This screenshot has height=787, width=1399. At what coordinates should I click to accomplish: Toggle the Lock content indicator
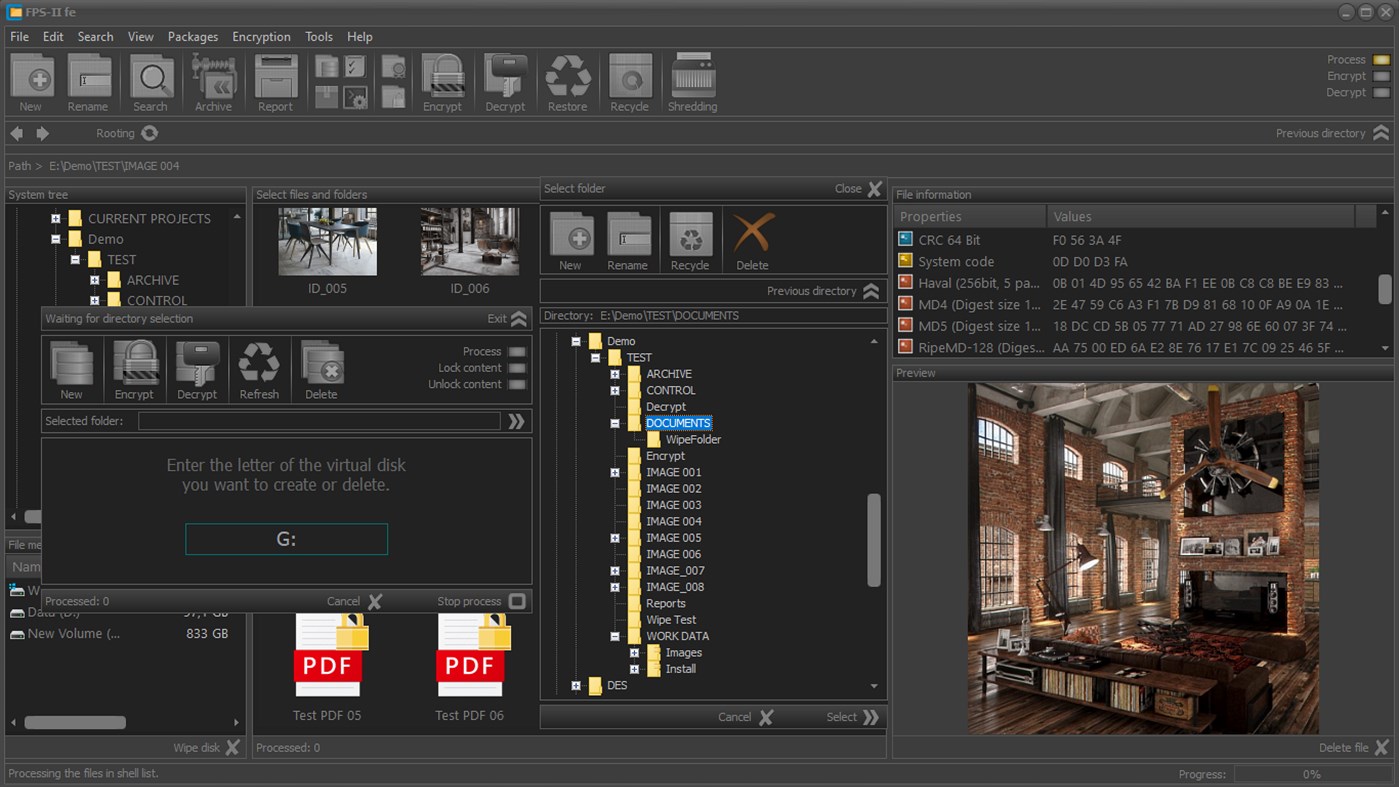(517, 368)
